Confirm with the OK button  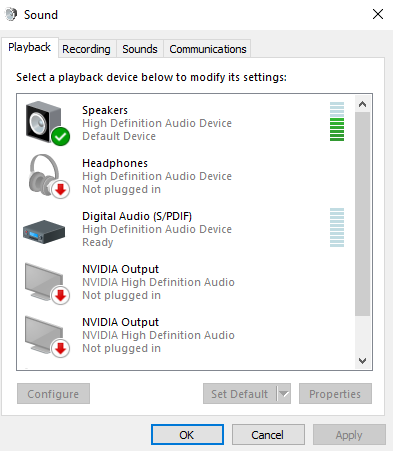click(x=187, y=435)
